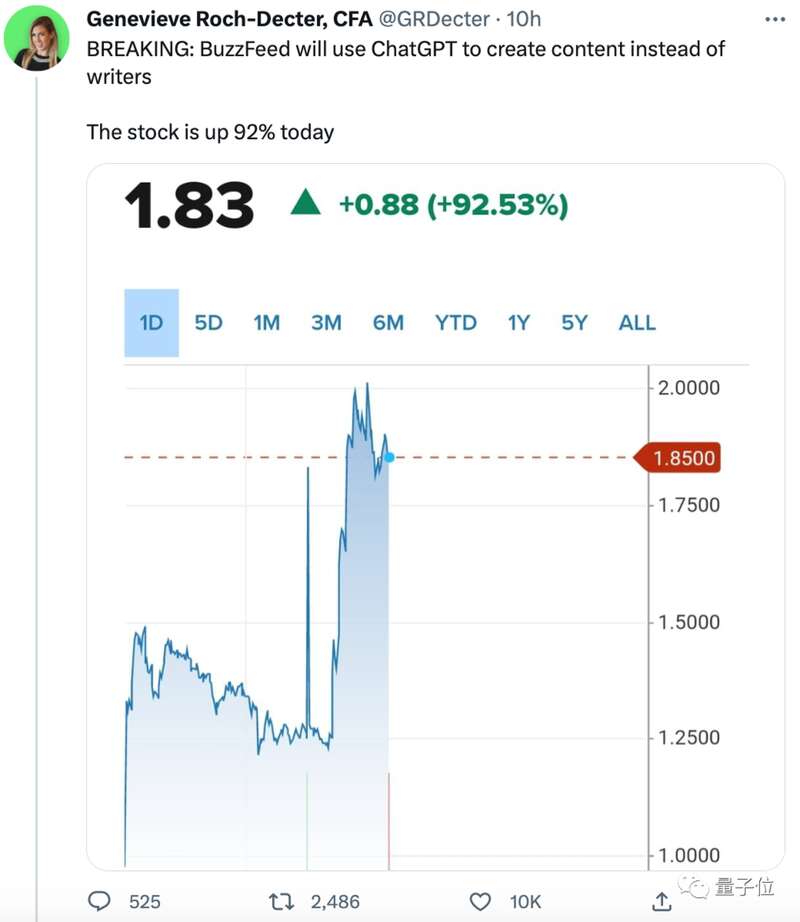Open Genevieve Roch-Decter's profile avatar
The height and width of the screenshot is (922, 800).
point(36,38)
